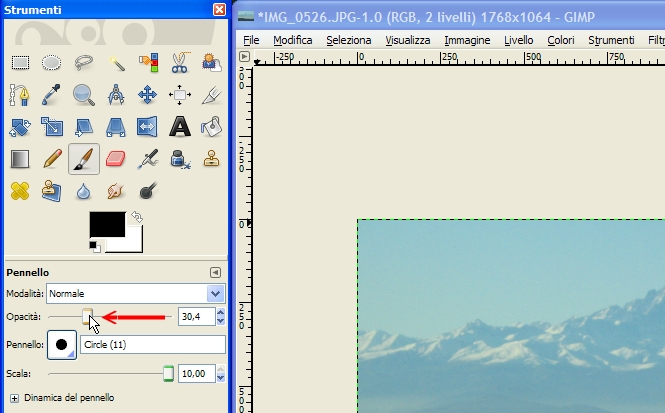Select the Dodge/Burn tool

(148, 191)
